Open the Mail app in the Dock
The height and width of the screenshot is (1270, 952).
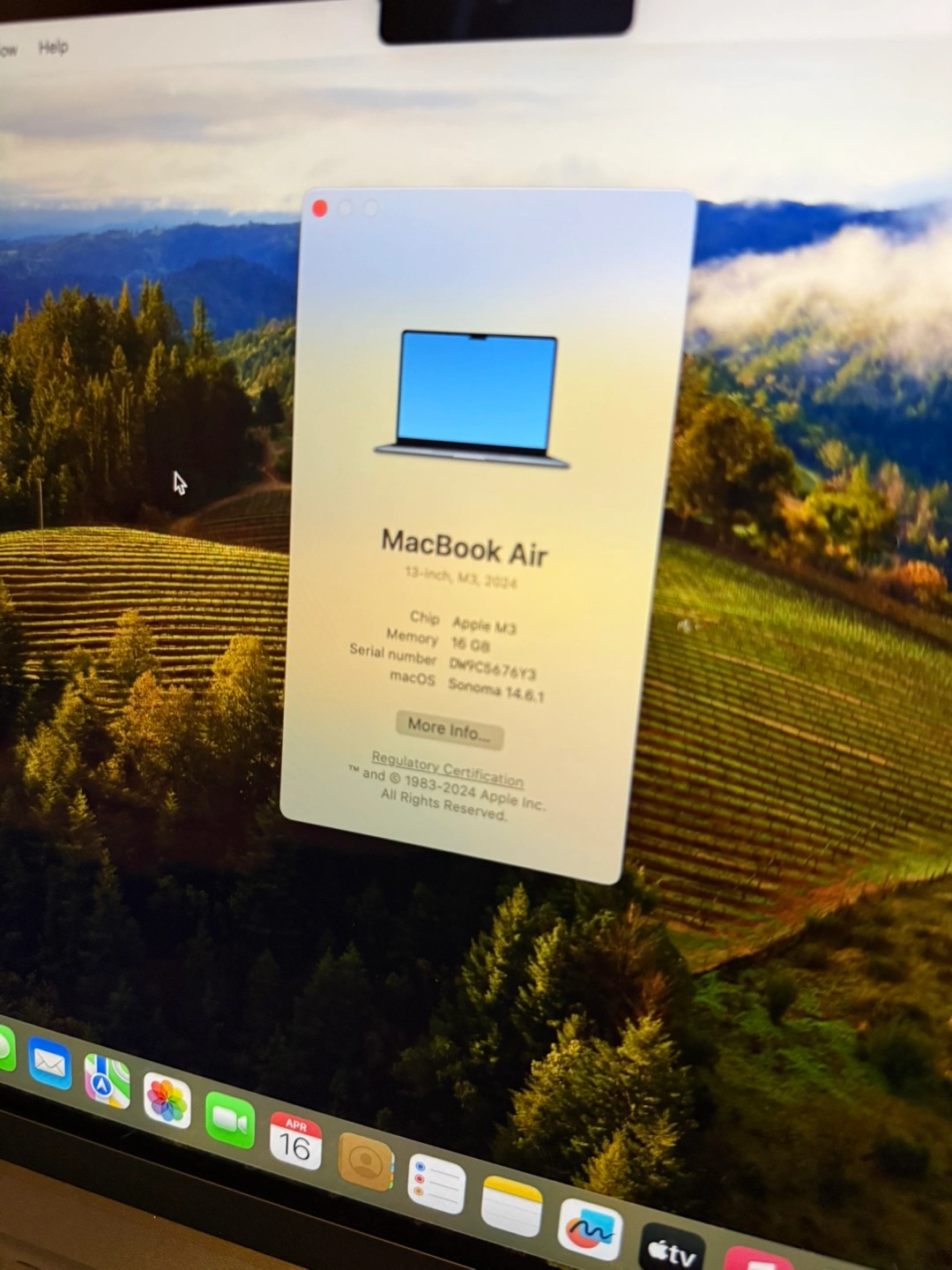[x=49, y=1063]
